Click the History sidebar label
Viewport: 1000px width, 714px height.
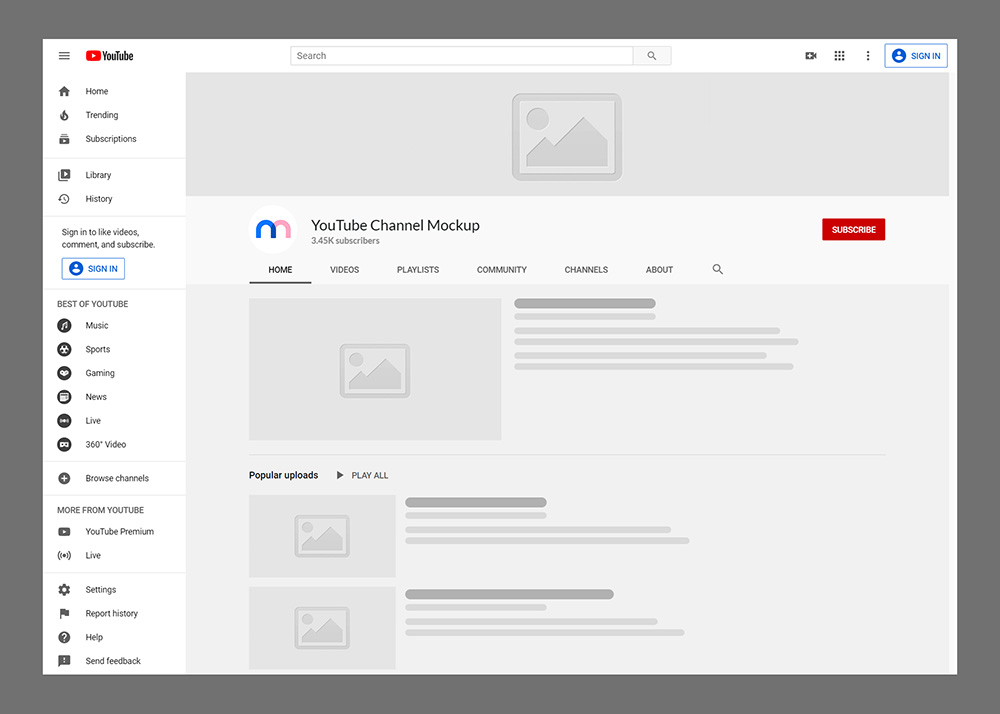99,199
